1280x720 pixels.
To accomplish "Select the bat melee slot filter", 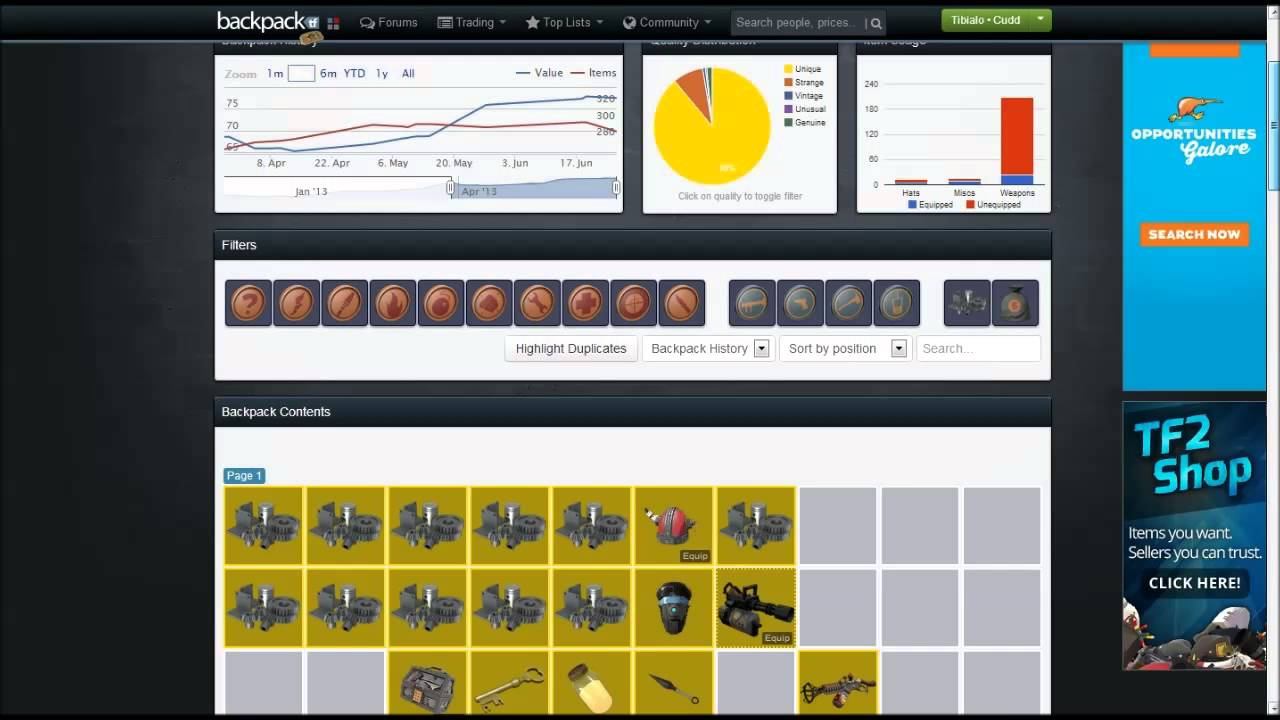I will pyautogui.click(x=848, y=303).
